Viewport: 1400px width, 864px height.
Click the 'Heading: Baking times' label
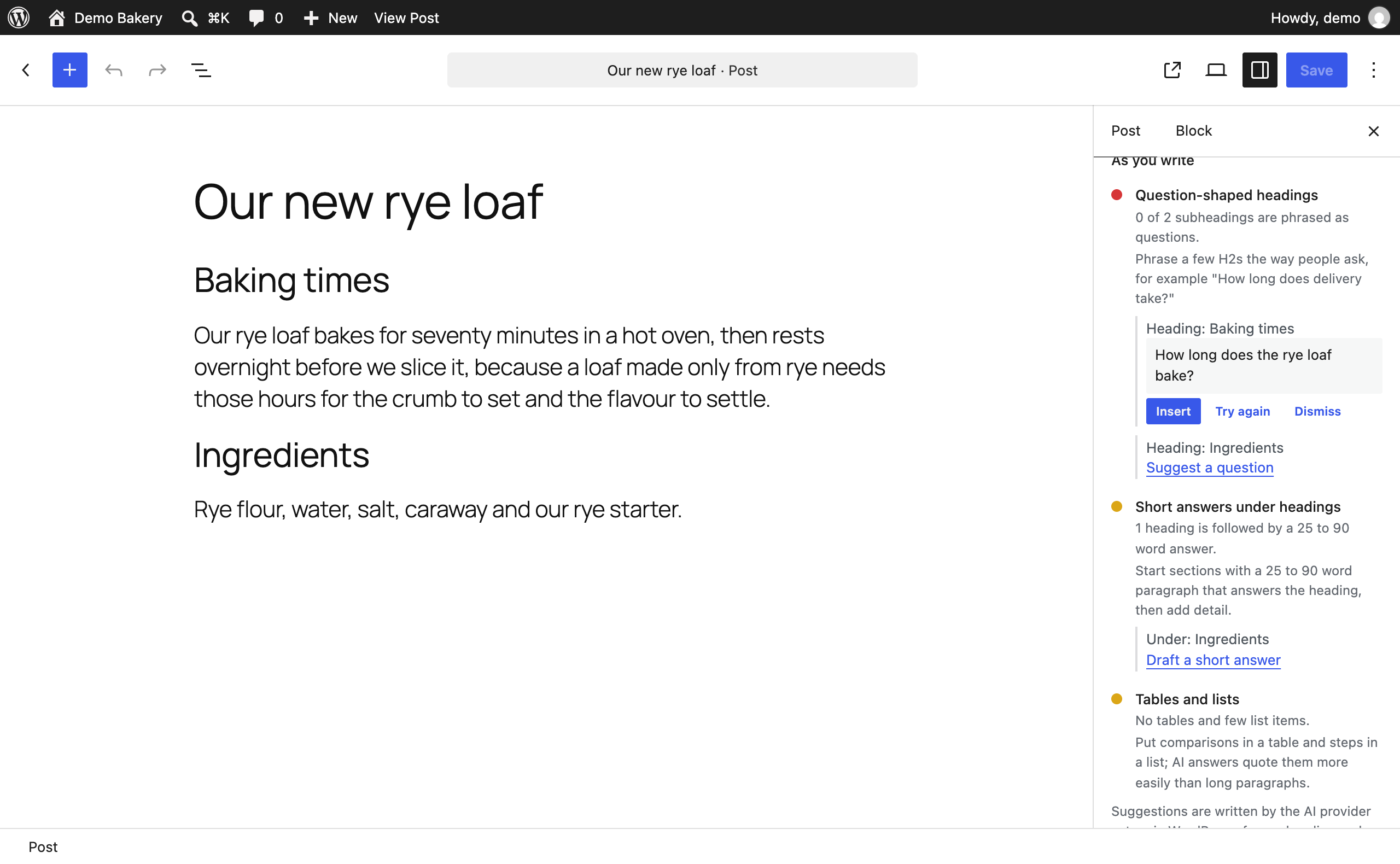click(1220, 329)
